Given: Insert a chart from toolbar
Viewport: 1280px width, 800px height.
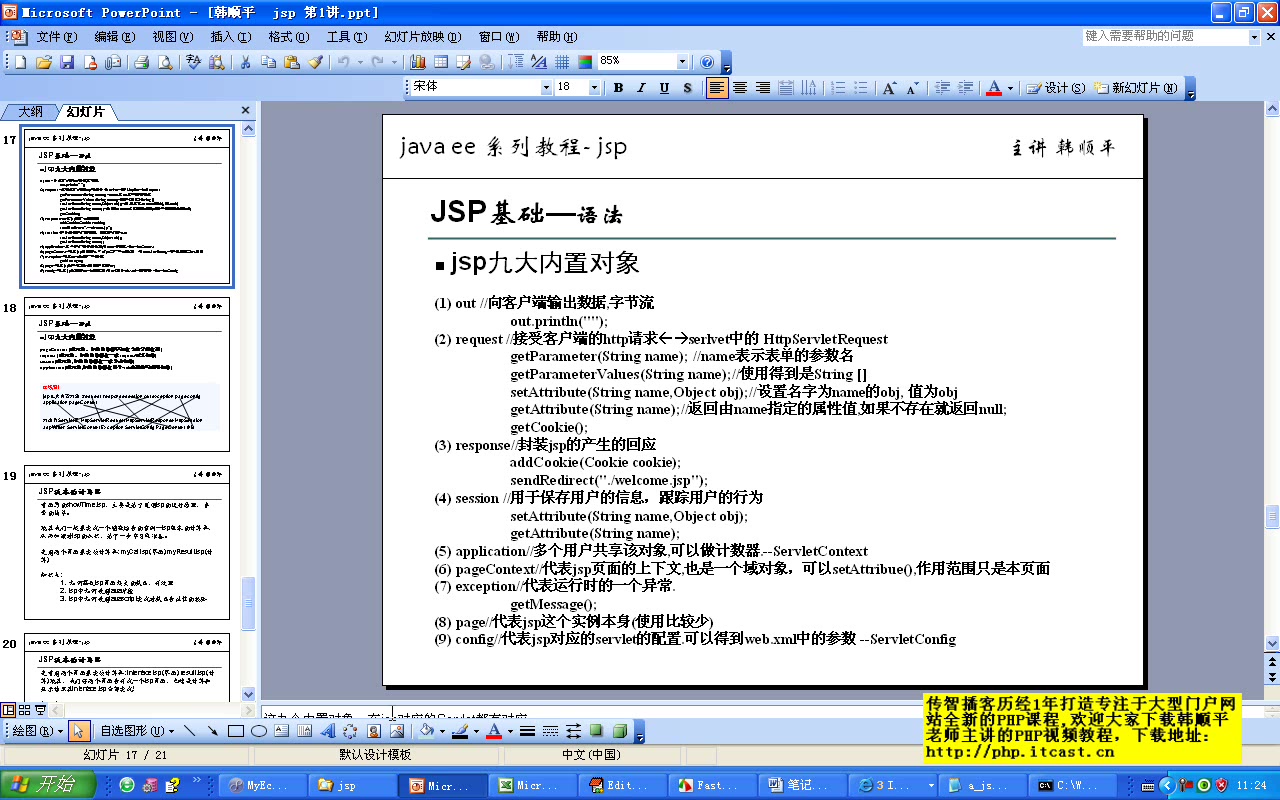Looking at the screenshot, I should pyautogui.click(x=418, y=62).
